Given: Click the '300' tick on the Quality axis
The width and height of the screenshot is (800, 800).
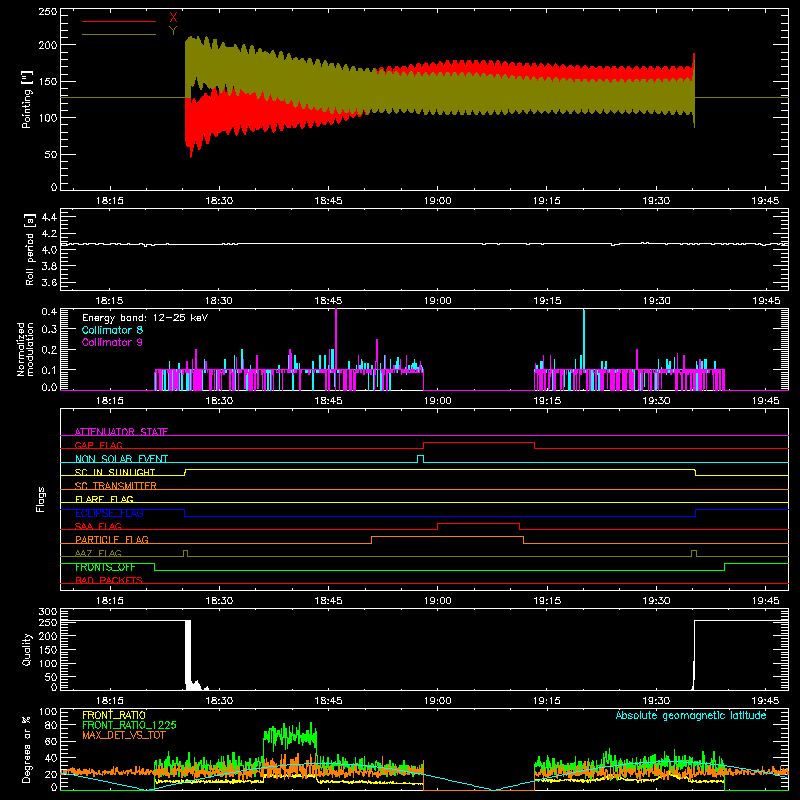Looking at the screenshot, I should [48, 612].
